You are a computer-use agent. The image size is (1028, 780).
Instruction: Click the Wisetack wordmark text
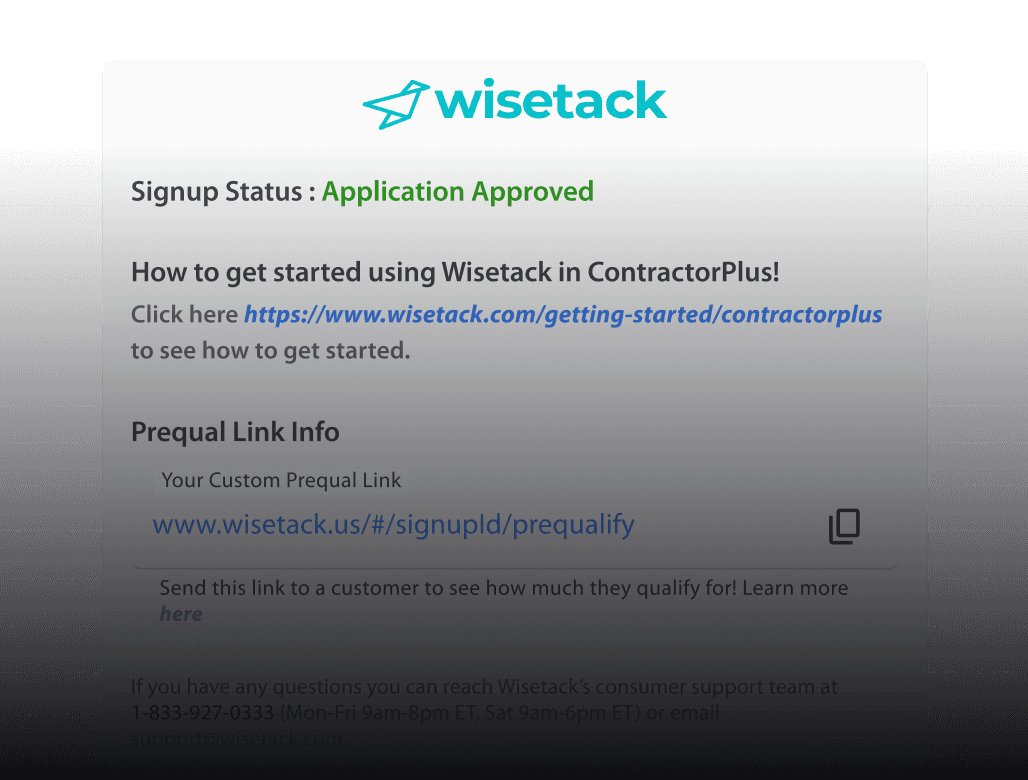click(551, 102)
